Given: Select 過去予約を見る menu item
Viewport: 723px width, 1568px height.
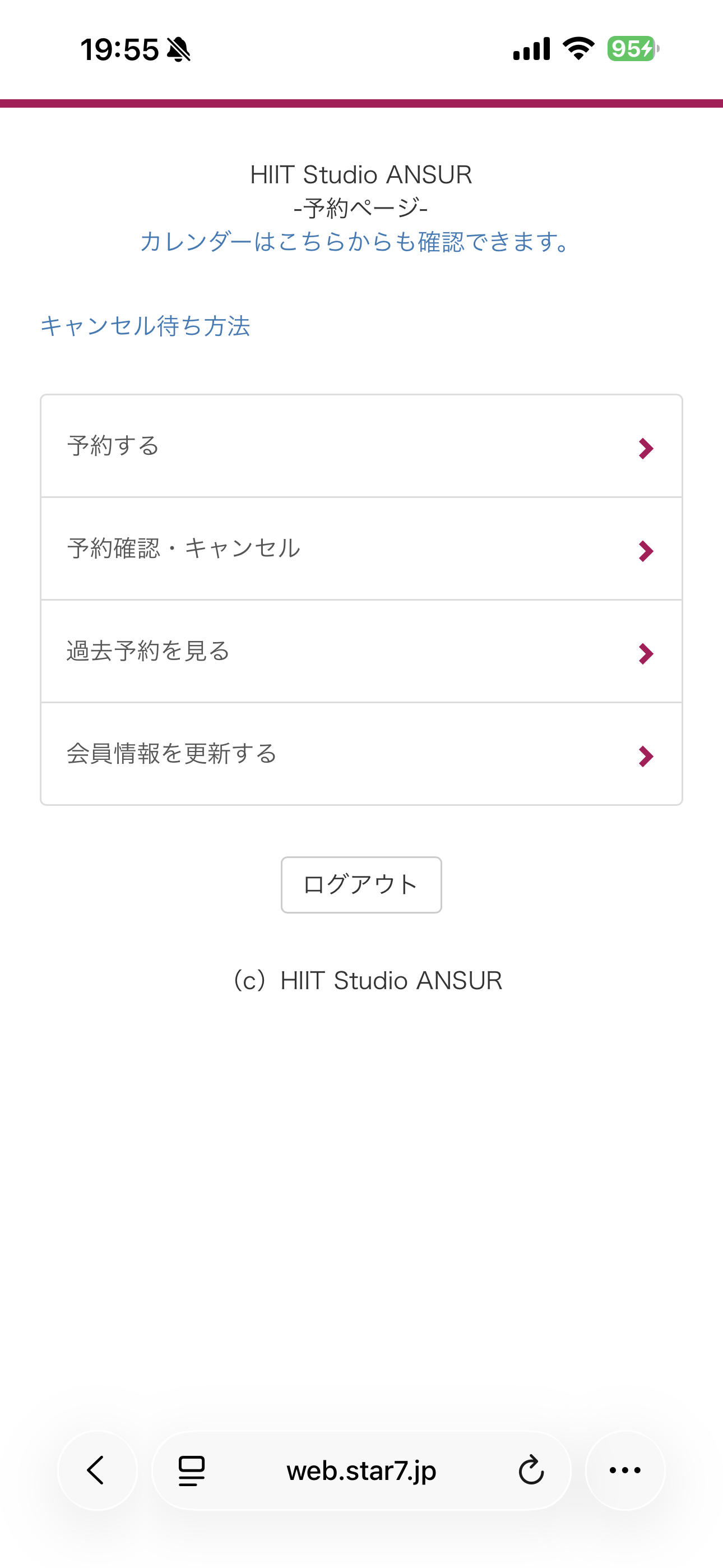Looking at the screenshot, I should tap(149, 651).
